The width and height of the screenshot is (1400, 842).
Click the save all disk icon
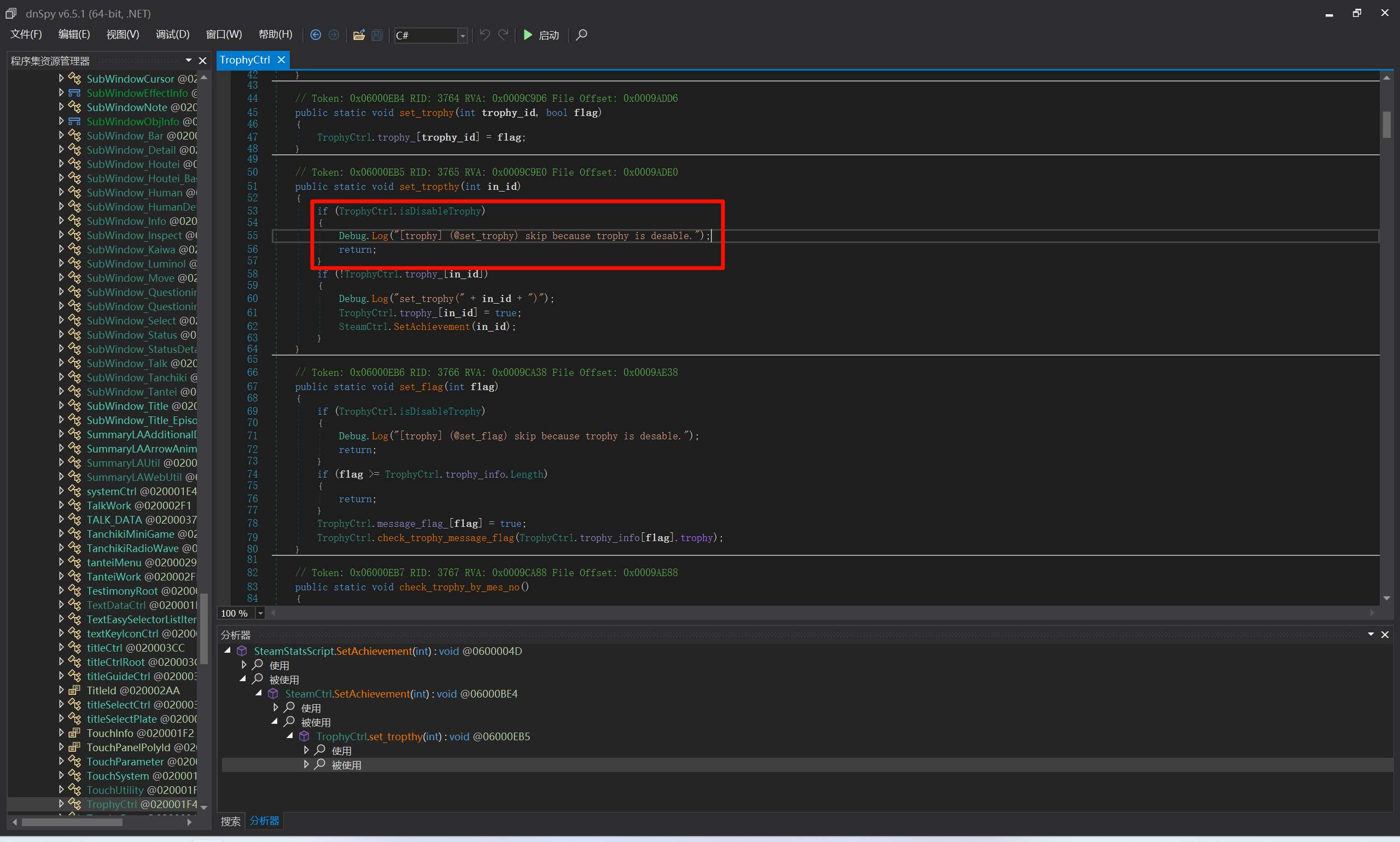(376, 35)
